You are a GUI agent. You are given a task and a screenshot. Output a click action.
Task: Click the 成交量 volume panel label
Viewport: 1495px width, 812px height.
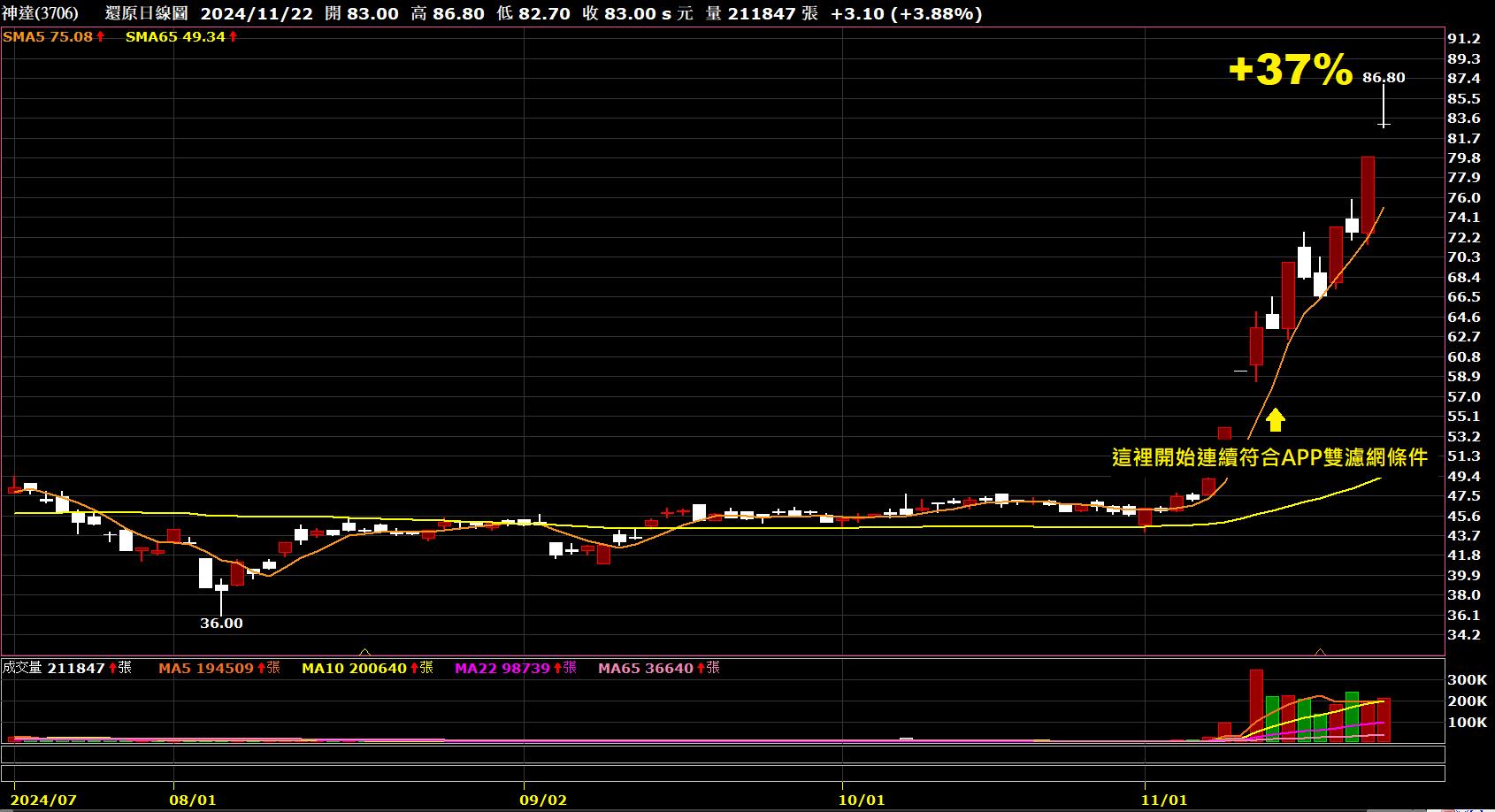22,668
